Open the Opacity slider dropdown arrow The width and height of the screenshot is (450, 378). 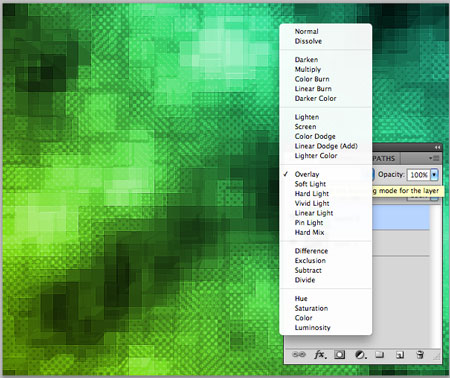click(x=434, y=174)
